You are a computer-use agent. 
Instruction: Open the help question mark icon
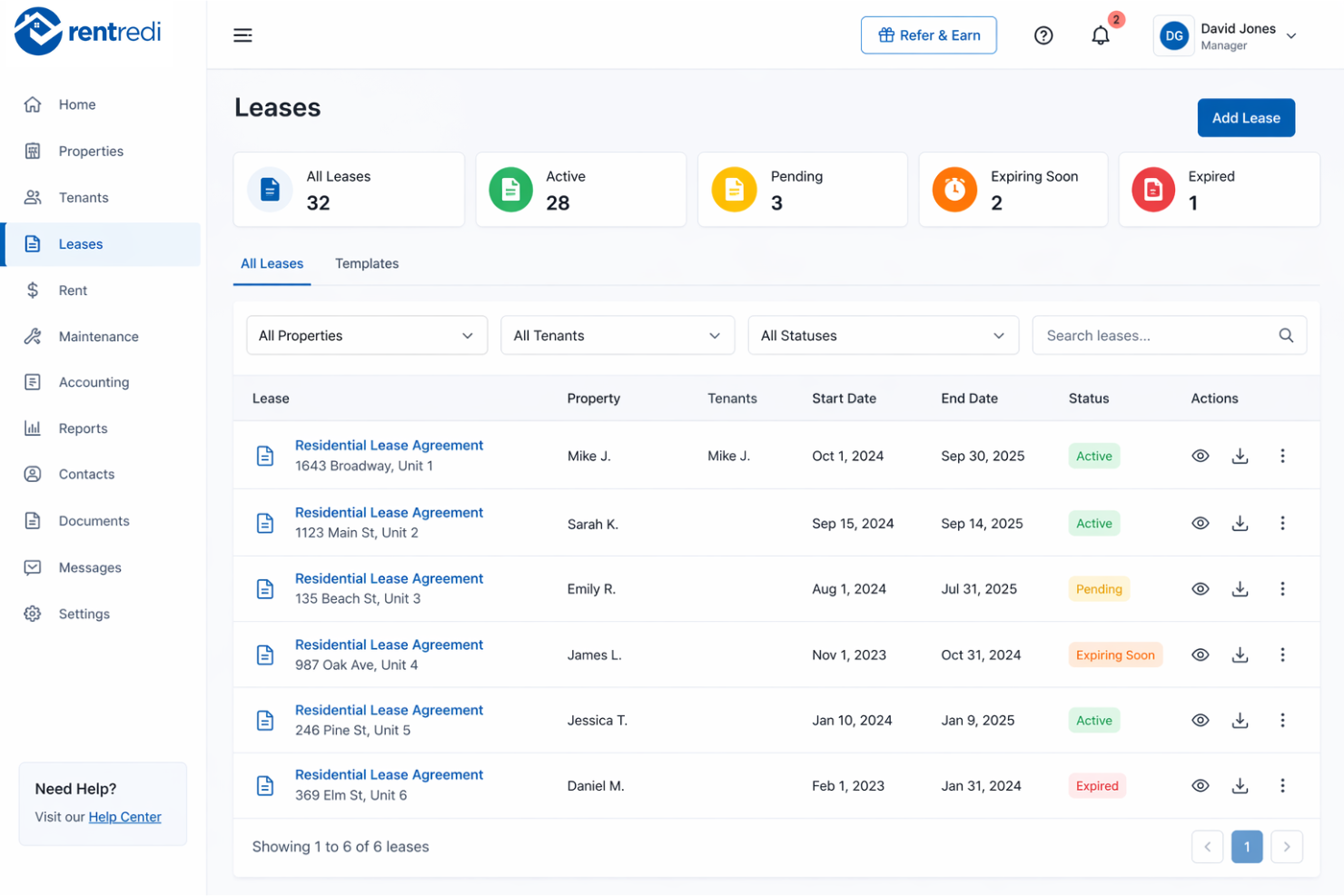(1043, 34)
